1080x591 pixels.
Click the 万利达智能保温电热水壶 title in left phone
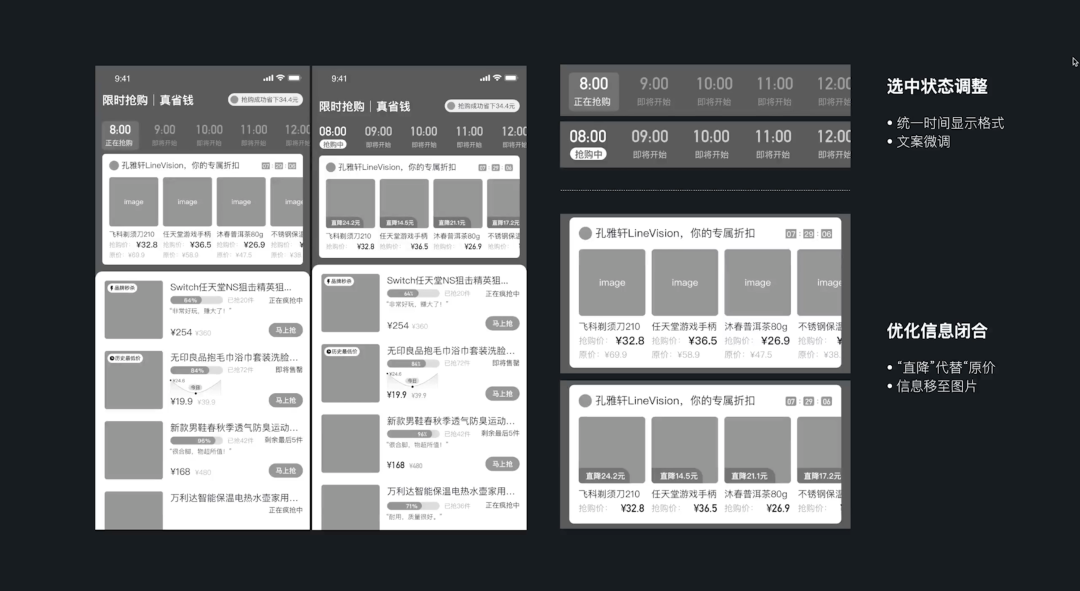tap(234, 497)
